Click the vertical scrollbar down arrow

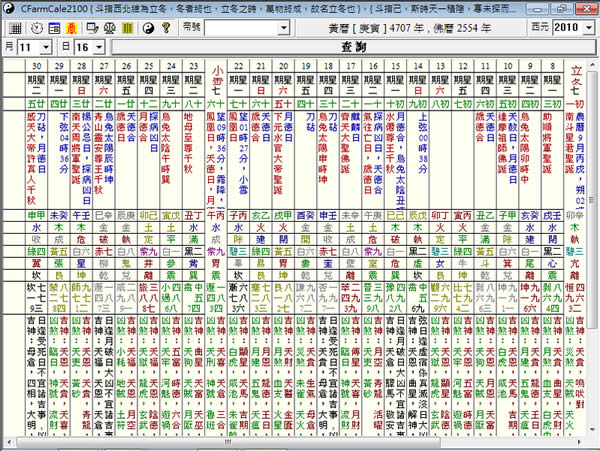(x=592, y=431)
